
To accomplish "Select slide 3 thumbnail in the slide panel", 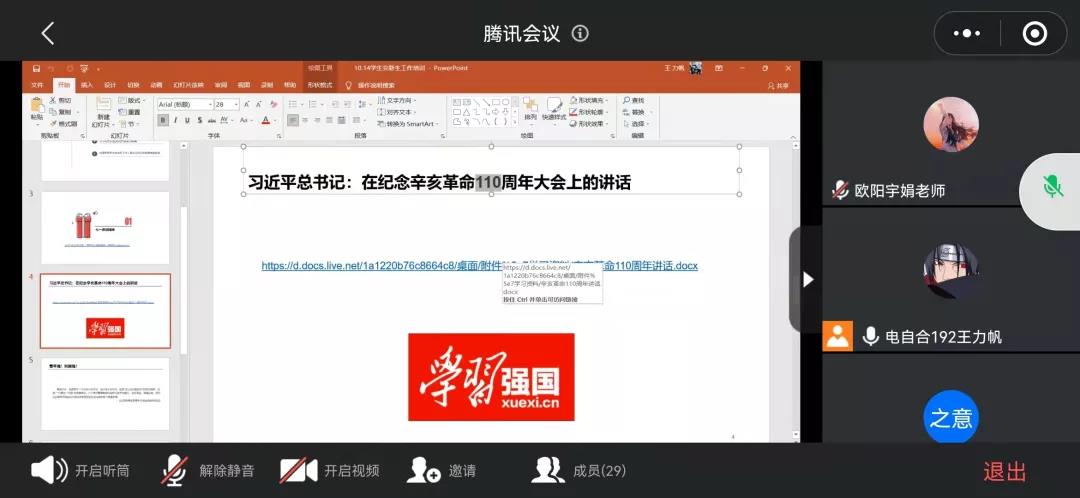I will click(105, 227).
